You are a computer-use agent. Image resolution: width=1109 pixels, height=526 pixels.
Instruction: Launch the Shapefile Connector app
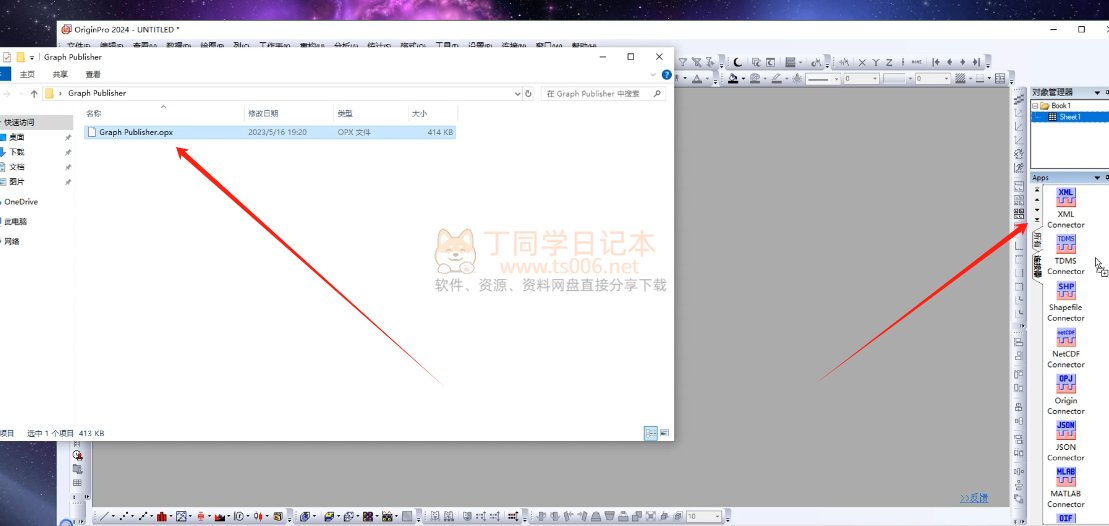(1065, 301)
